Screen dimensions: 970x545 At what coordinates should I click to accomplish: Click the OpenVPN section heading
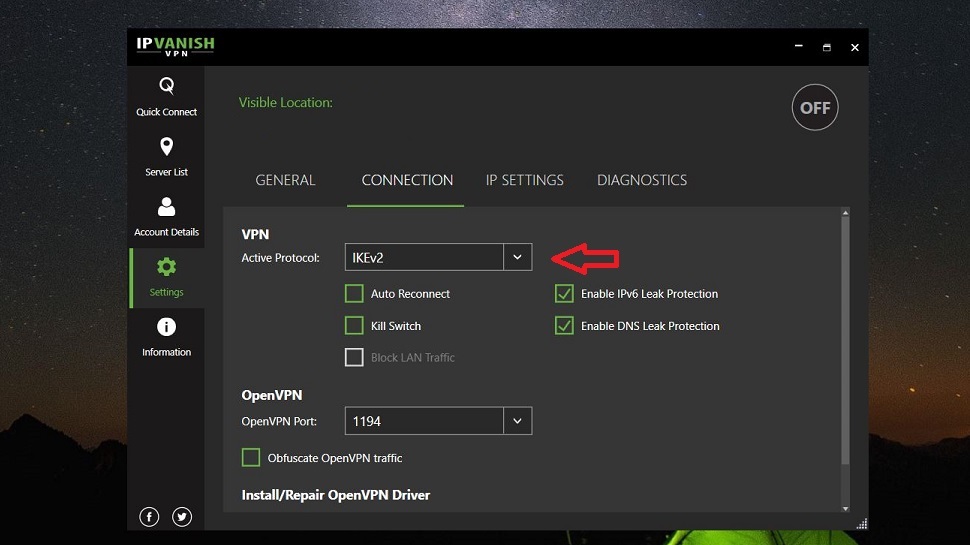tap(272, 395)
